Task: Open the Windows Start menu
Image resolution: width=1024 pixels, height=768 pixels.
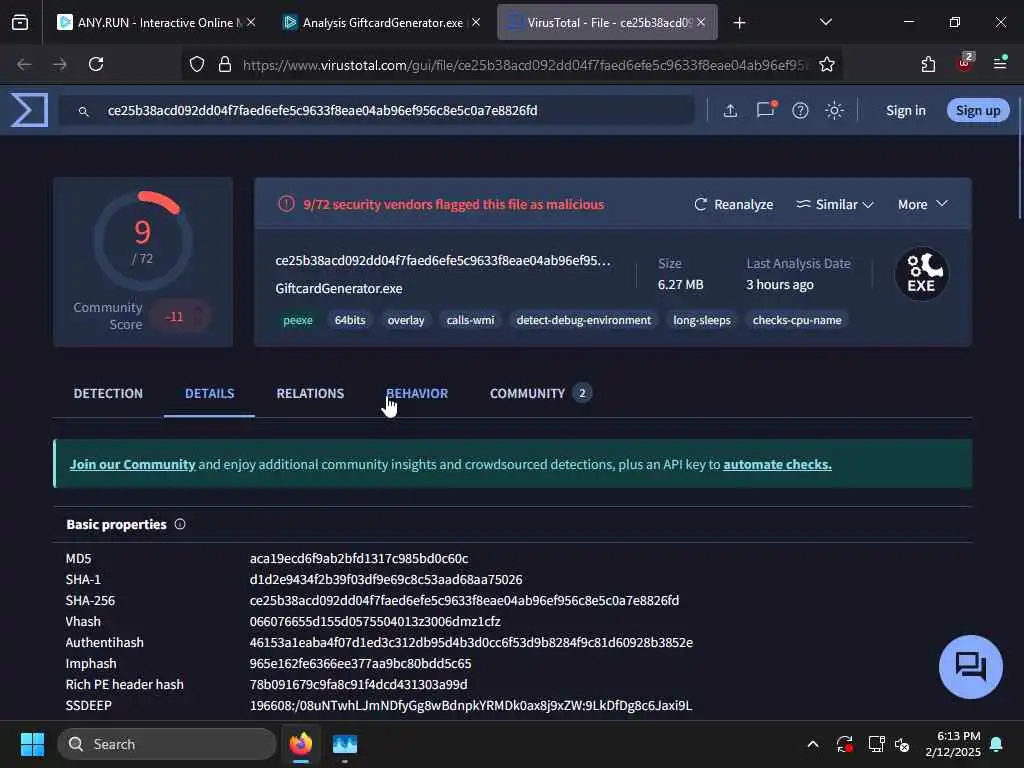Action: point(32,744)
